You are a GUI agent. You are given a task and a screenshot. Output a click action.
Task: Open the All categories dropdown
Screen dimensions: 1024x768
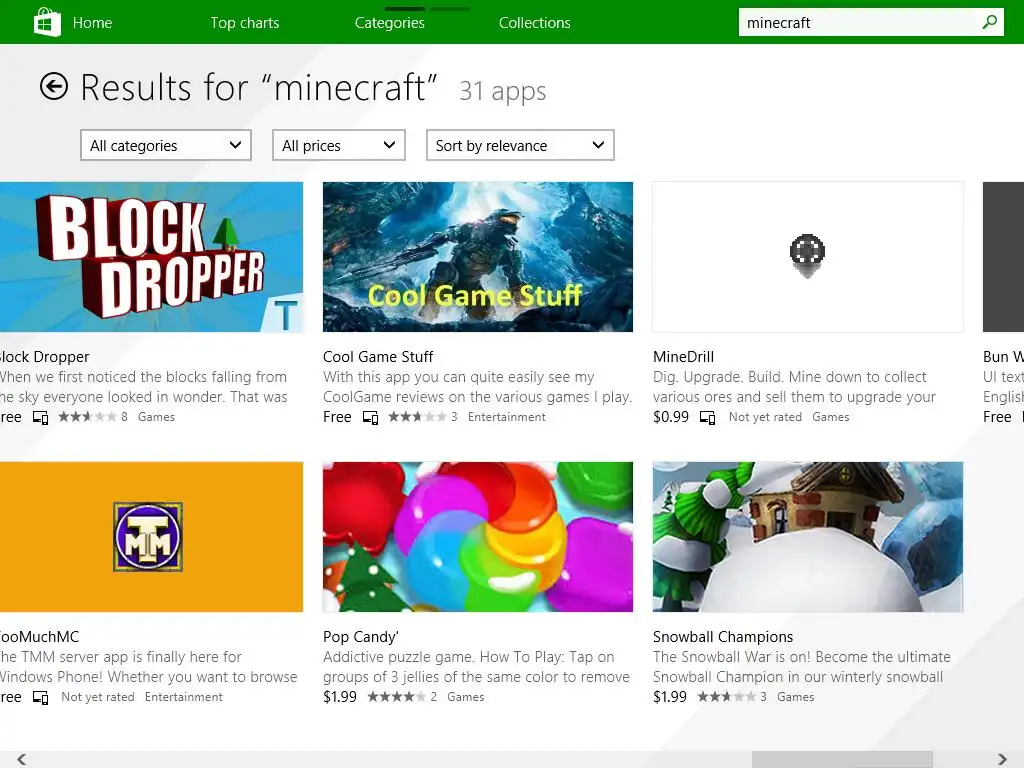[x=166, y=145]
